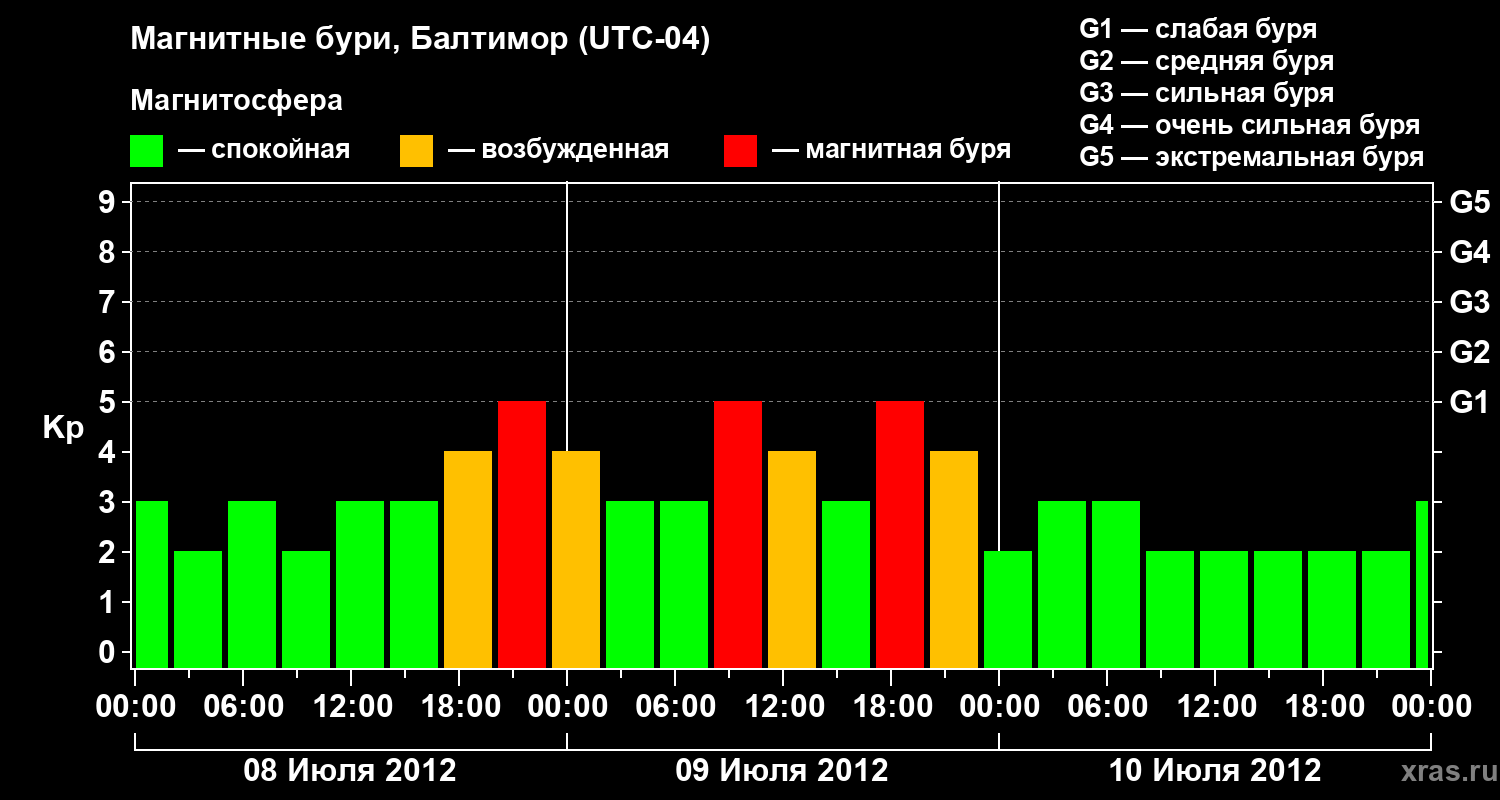Screen dimensions: 1500x800
Task: Click legend text 'G2 — средняя буря'
Action: 1207,61
